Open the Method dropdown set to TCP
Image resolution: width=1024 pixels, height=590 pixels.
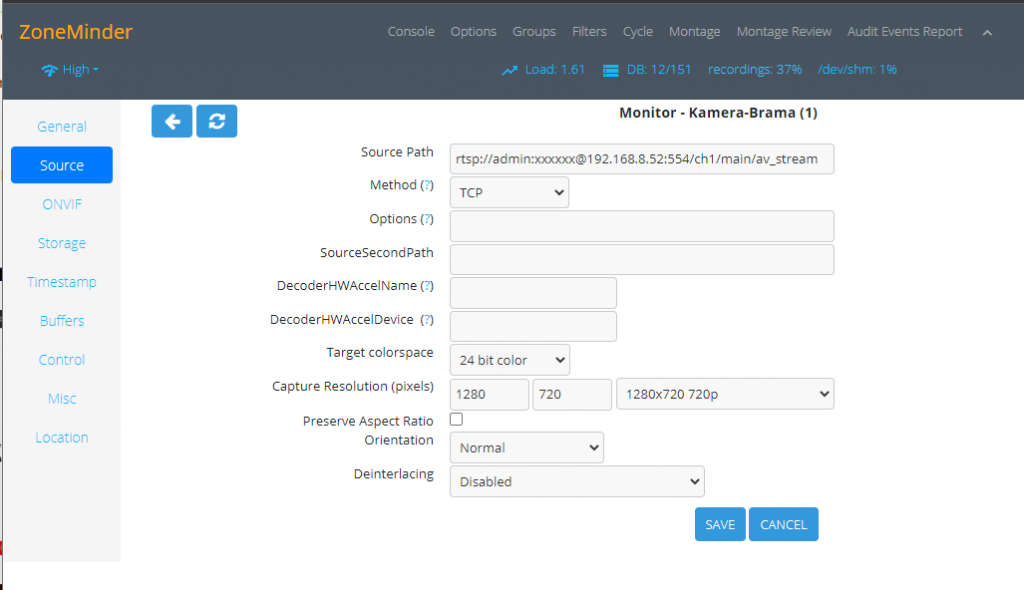[x=509, y=192]
